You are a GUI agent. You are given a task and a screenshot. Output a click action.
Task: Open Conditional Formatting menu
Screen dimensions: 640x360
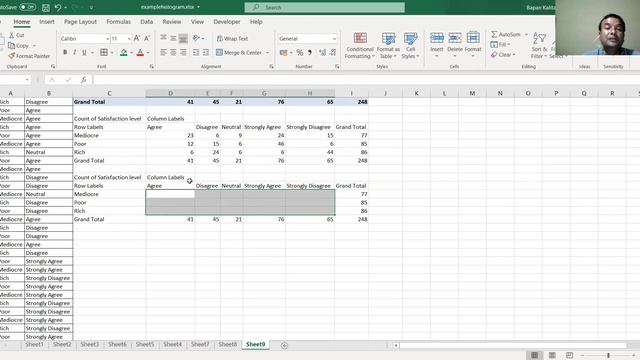coord(360,45)
